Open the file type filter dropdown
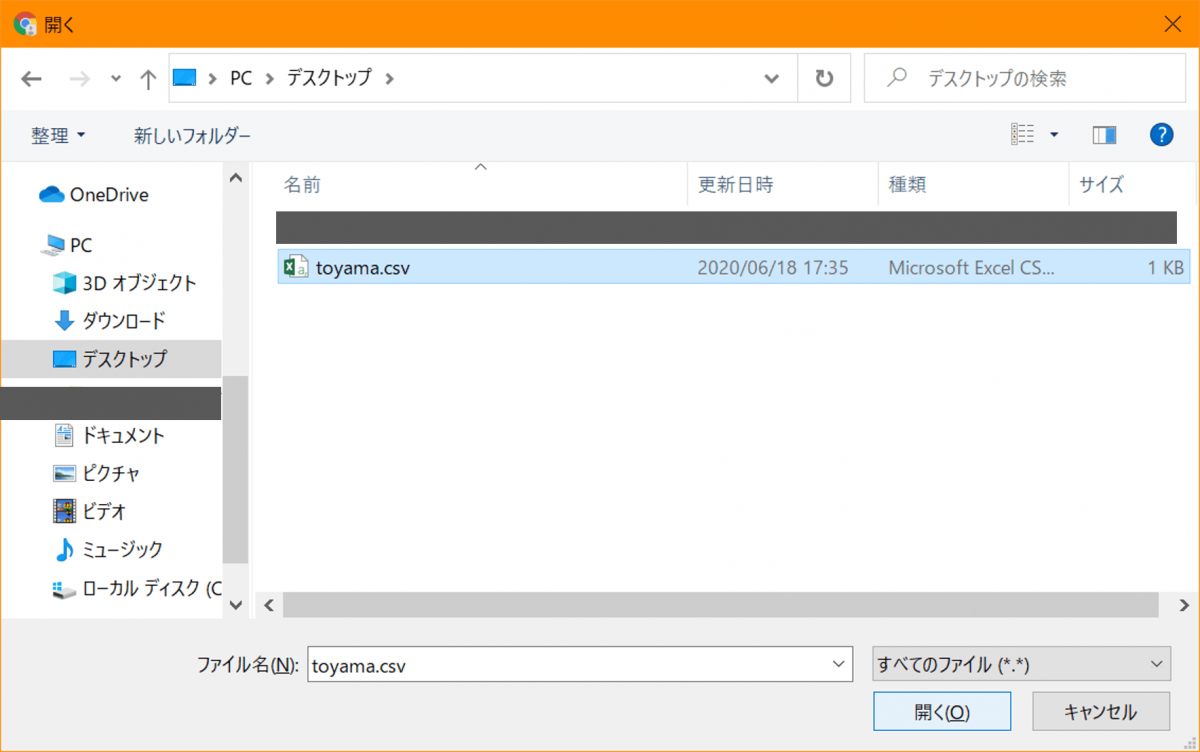Image resolution: width=1200 pixels, height=752 pixels. click(1020, 664)
